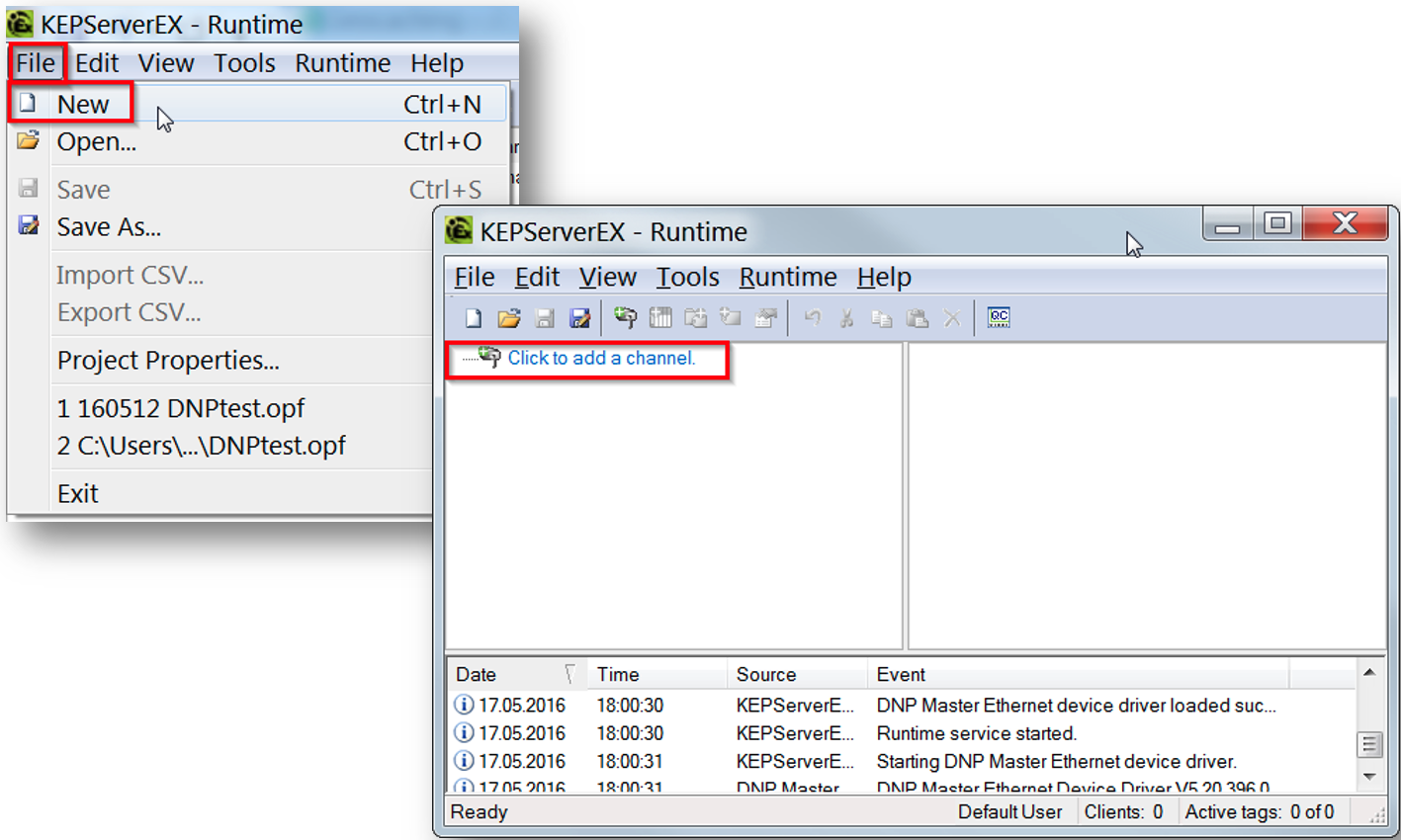1401x840 pixels.
Task: Open the File menu in the back window
Action: 36,63
